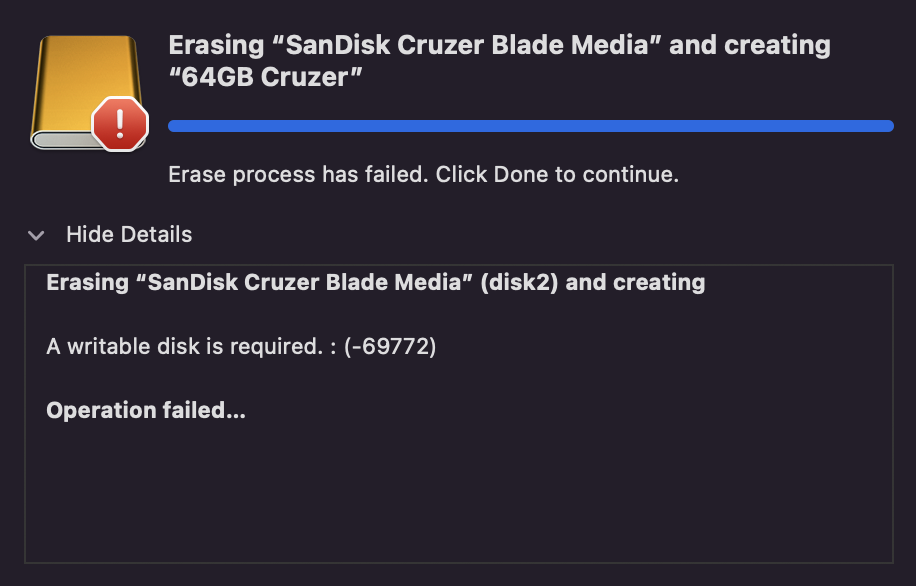Click the blue erase progress bar
This screenshot has height=586, width=916.
coord(530,126)
